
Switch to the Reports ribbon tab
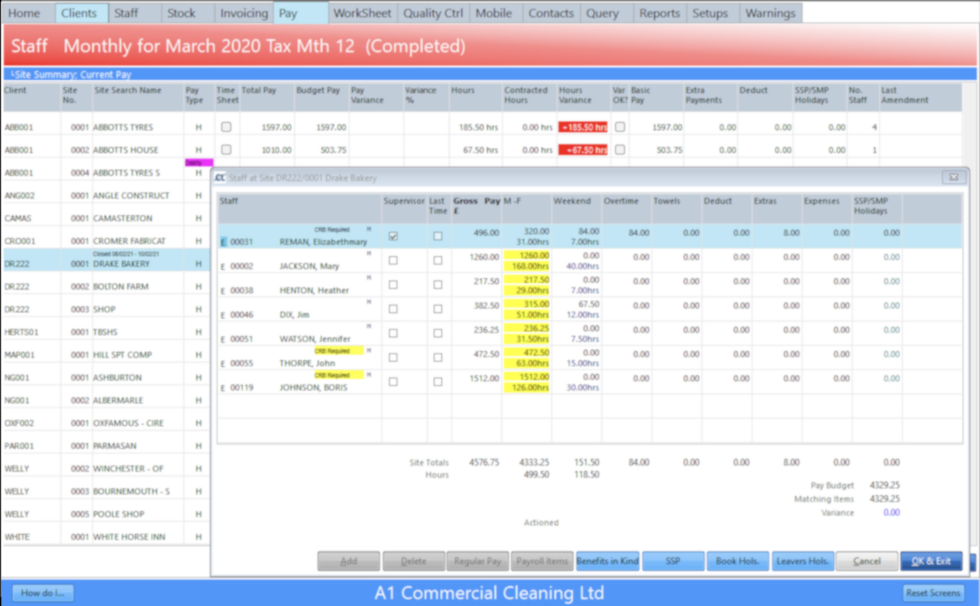[660, 13]
